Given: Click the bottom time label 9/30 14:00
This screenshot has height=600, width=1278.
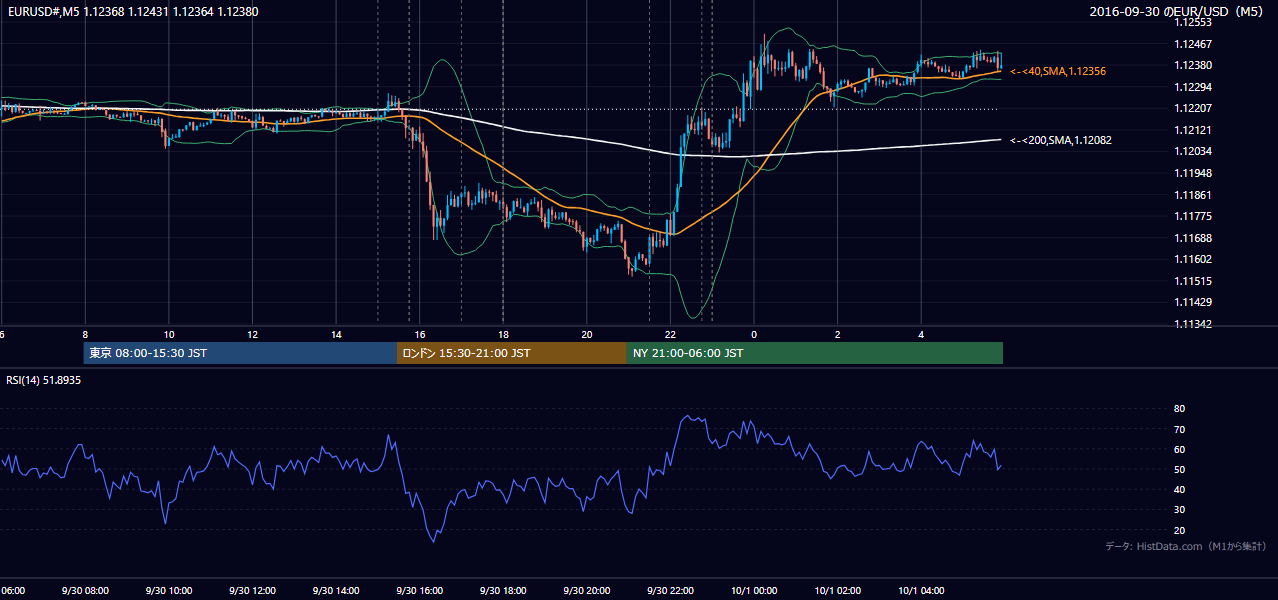Looking at the screenshot, I should pyautogui.click(x=336, y=591).
